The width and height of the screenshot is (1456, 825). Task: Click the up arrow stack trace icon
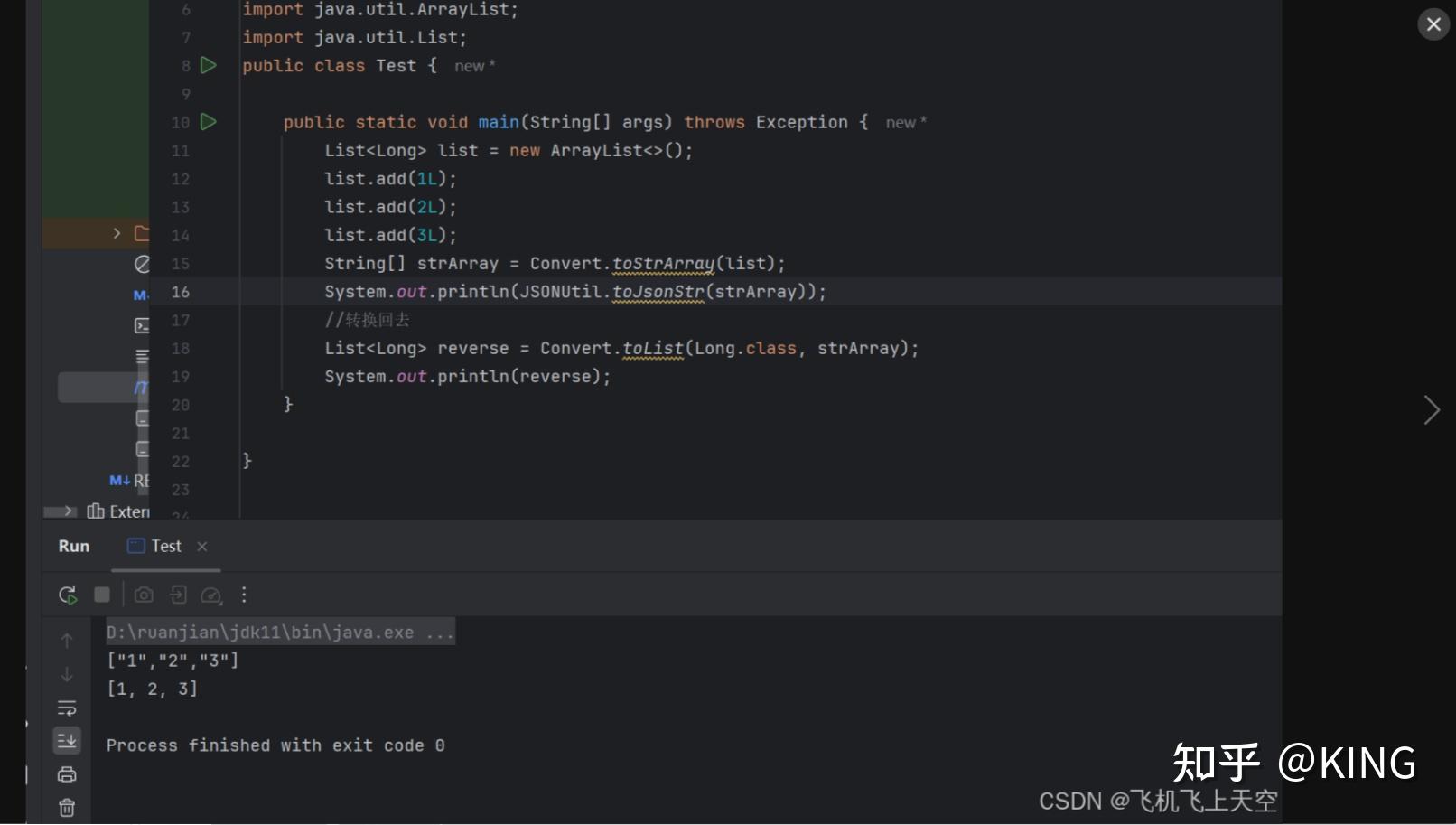[x=67, y=641]
